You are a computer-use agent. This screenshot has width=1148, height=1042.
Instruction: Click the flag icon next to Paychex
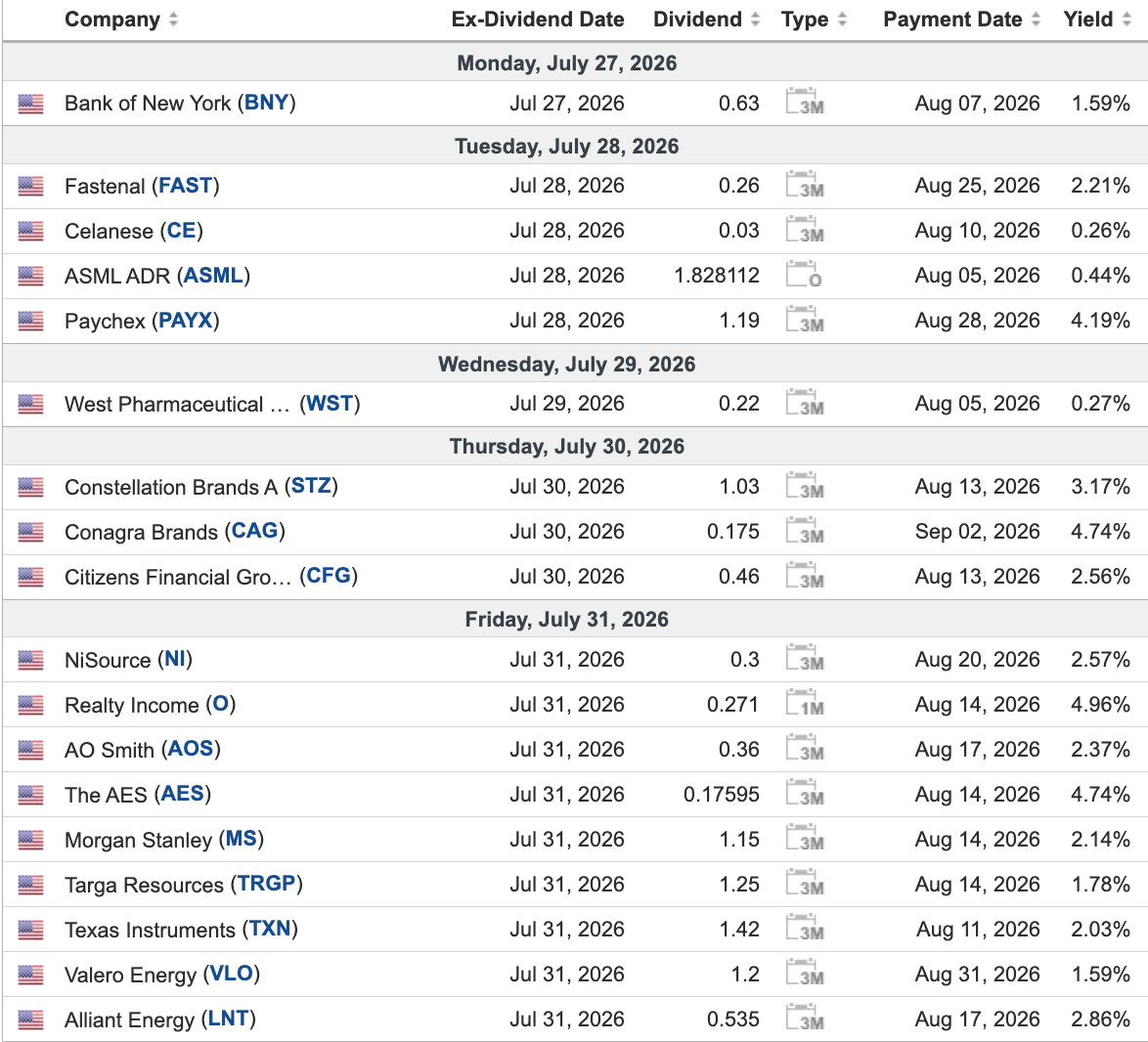30,322
